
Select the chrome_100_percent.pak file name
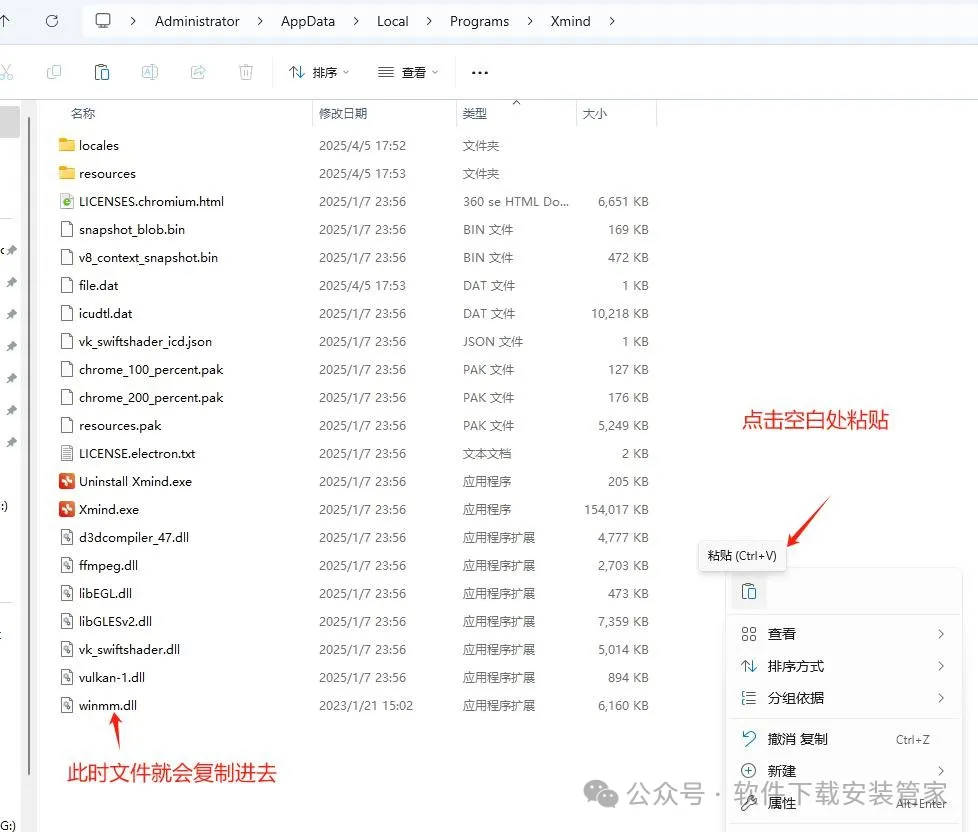151,369
